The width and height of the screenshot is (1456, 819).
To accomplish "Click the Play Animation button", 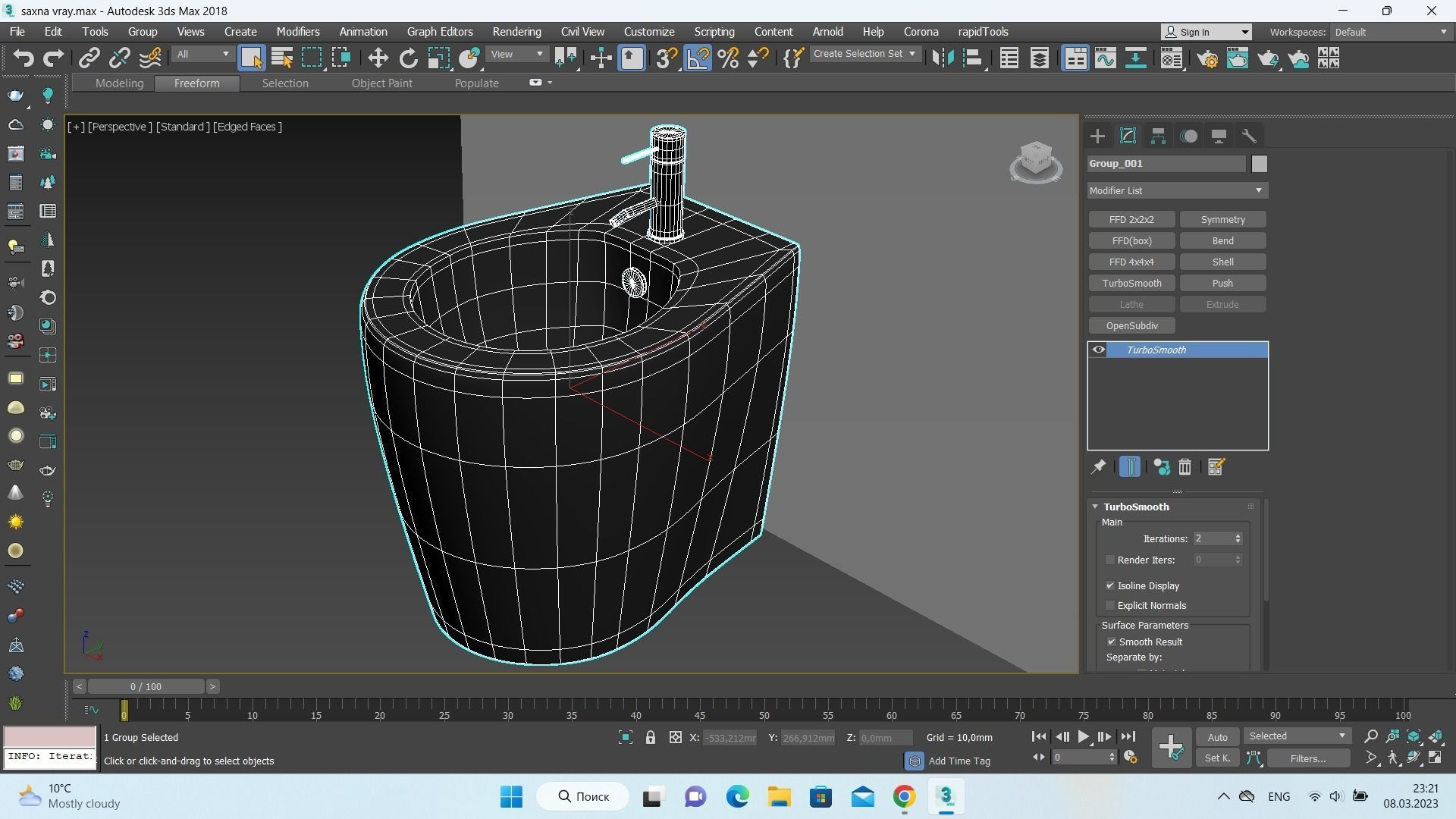I will click(1083, 736).
